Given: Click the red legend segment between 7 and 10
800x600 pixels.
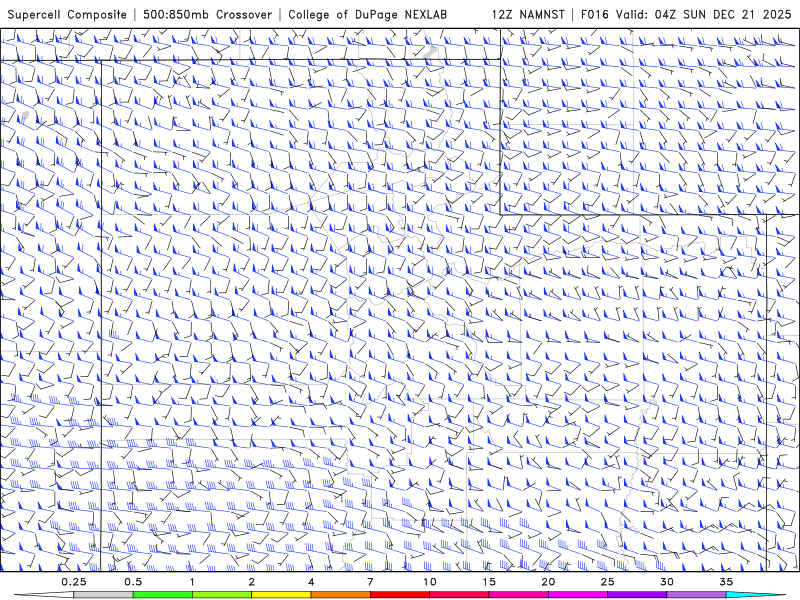Looking at the screenshot, I should (399, 595).
